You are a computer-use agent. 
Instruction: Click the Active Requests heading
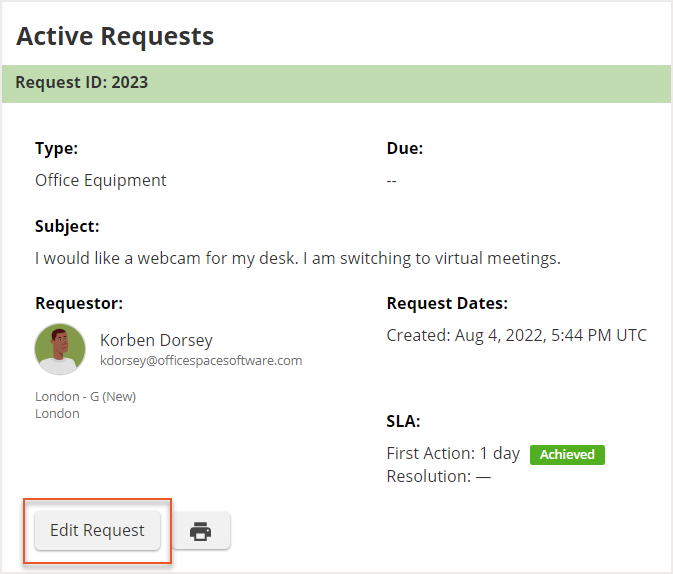tap(115, 36)
